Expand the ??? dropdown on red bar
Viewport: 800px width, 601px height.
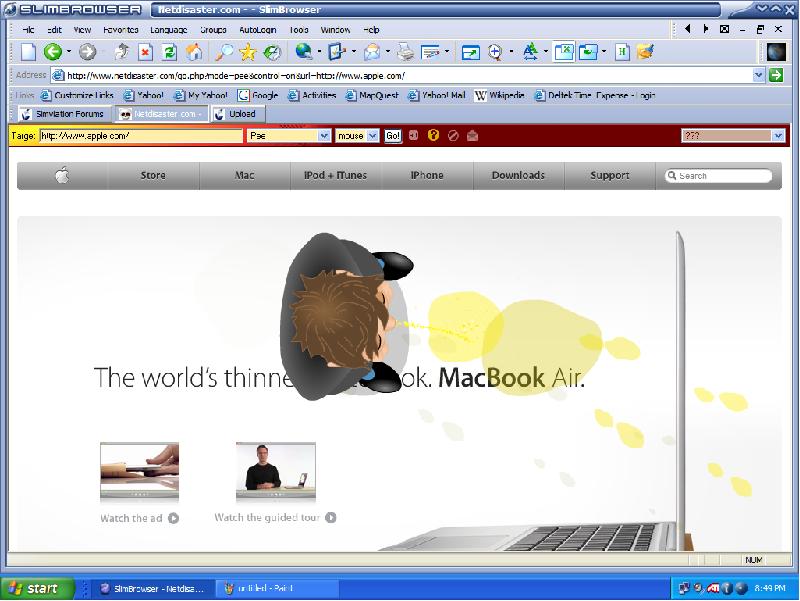click(778, 135)
